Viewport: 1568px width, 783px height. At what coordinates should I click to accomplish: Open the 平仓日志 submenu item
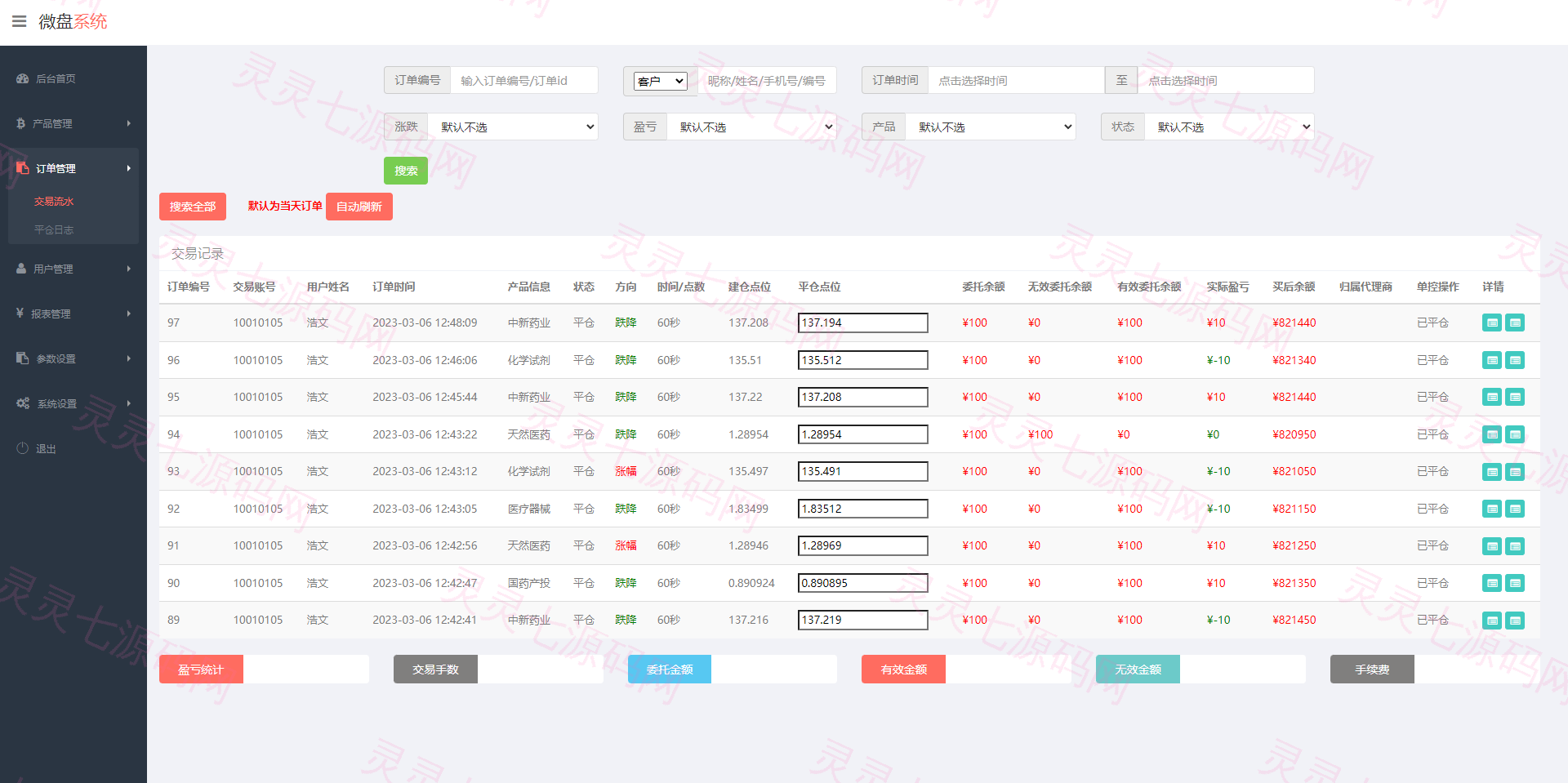click(x=54, y=230)
